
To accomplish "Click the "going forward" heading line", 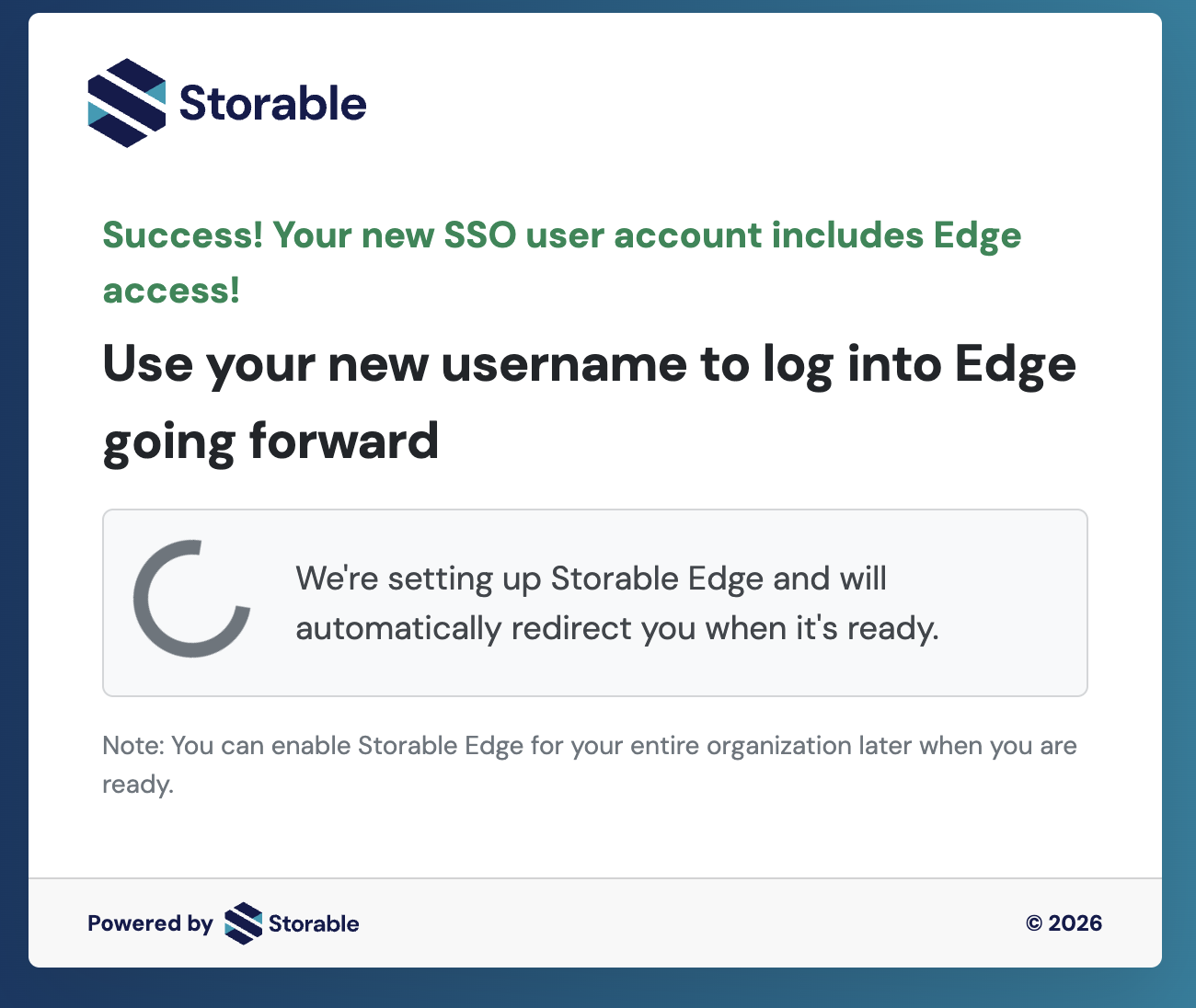I will 270,441.
